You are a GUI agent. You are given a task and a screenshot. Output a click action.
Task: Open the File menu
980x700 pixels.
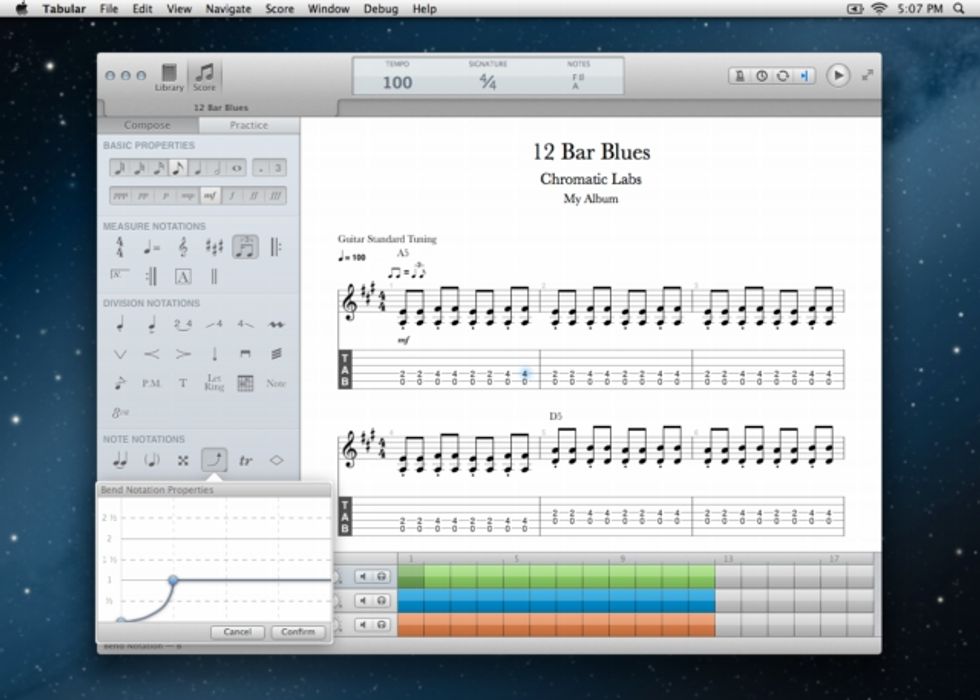(x=109, y=9)
